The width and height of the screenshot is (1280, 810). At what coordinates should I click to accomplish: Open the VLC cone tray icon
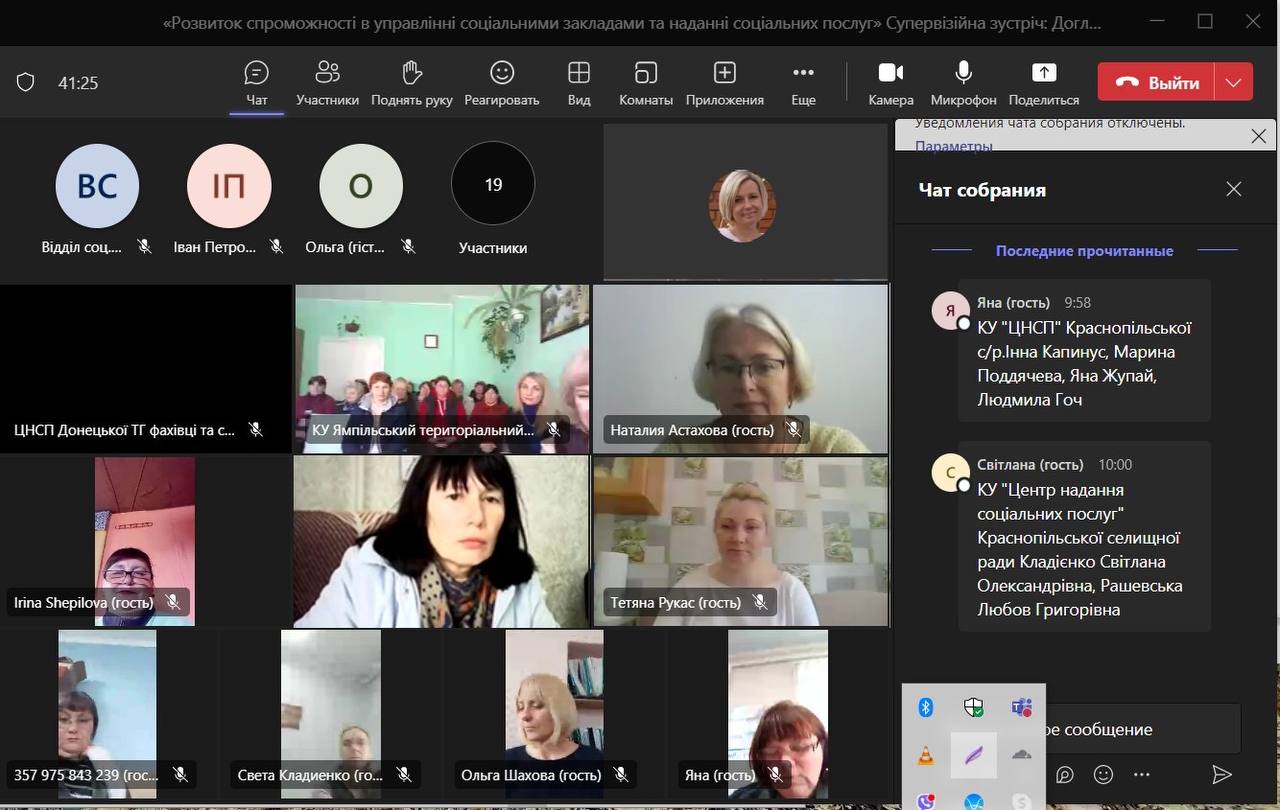point(925,756)
